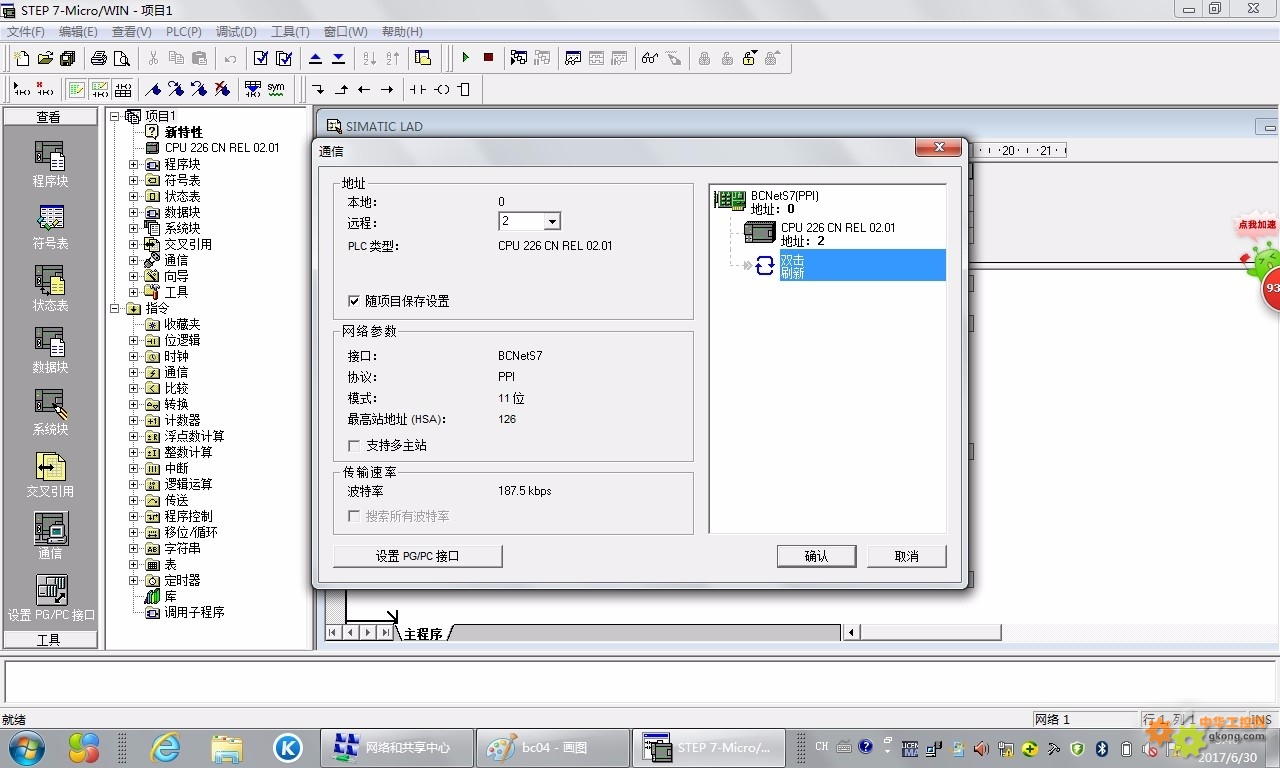Screen dimensions: 1280x768
Task: Click the line-down branch arrow icon
Action: (x=318, y=89)
